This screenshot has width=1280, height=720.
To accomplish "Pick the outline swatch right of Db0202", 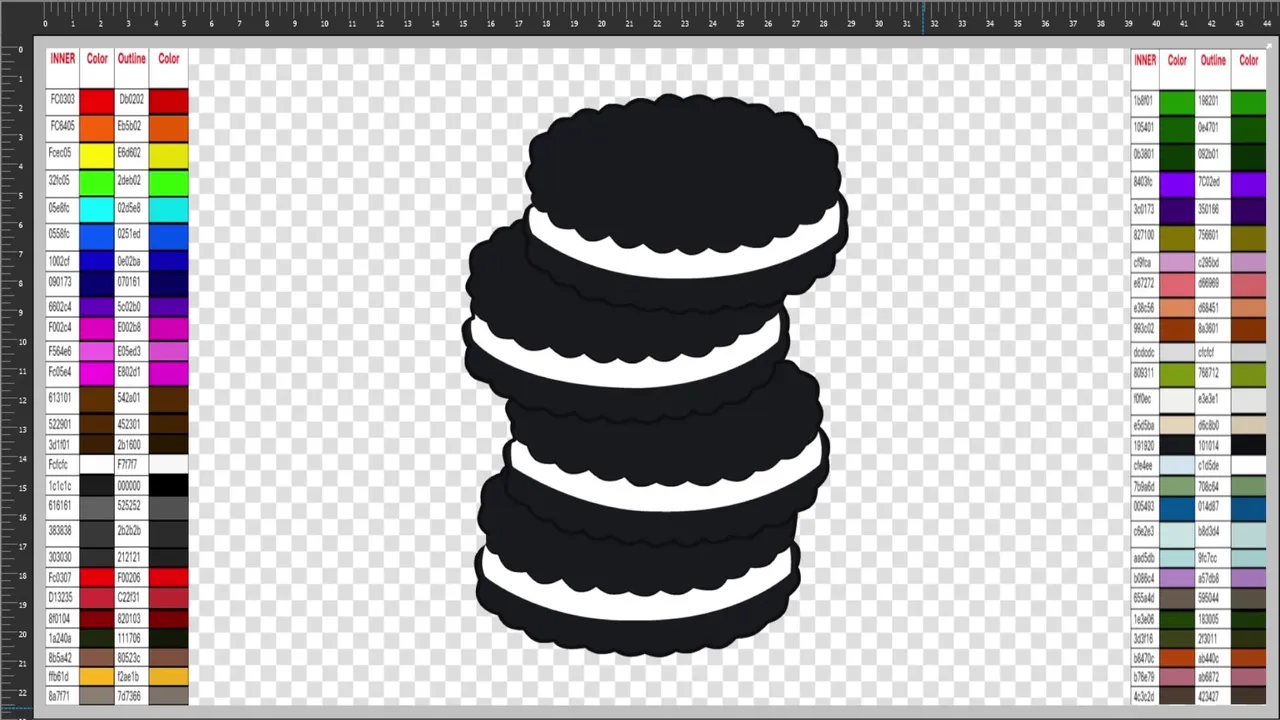I will (169, 100).
